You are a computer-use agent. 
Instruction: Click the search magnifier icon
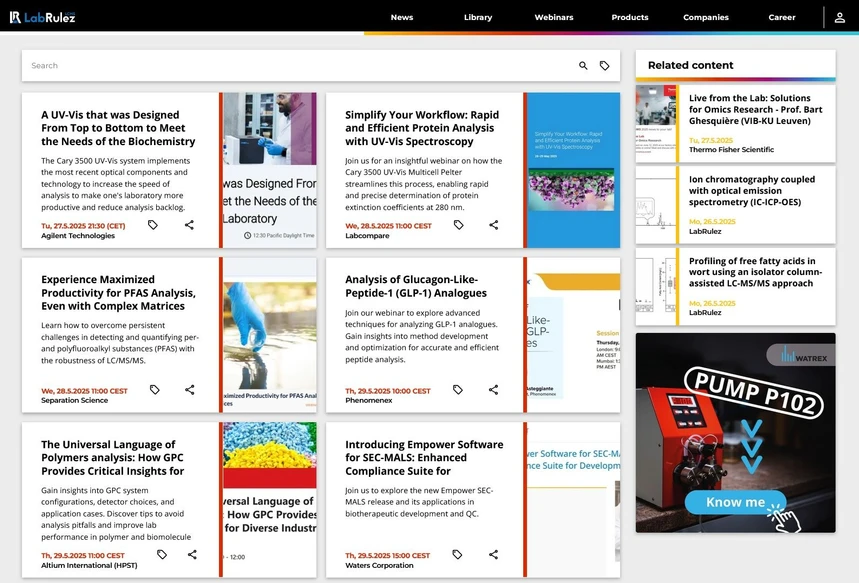pyautogui.click(x=584, y=66)
